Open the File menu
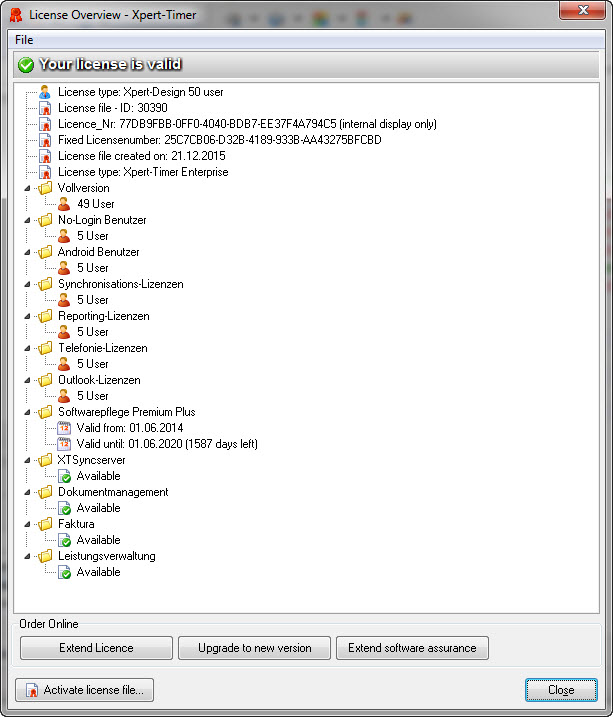Viewport: 613px width, 717px height. pos(24,40)
